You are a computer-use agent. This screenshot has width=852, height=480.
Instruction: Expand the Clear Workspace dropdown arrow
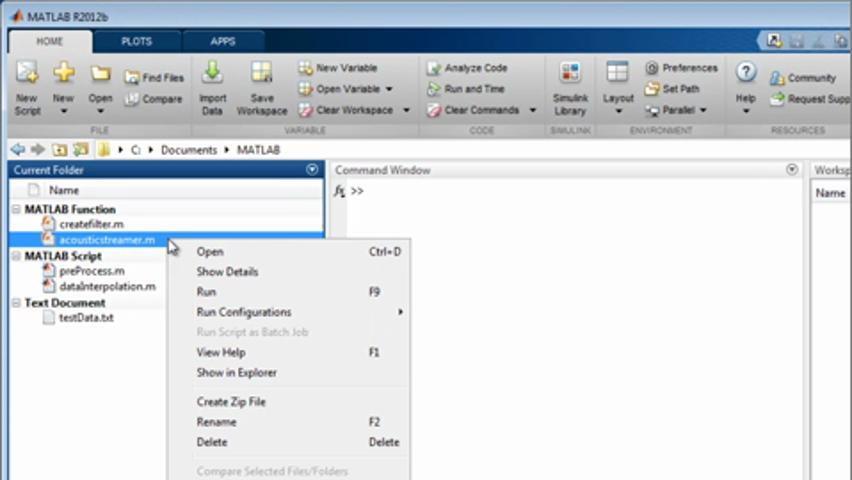click(406, 110)
